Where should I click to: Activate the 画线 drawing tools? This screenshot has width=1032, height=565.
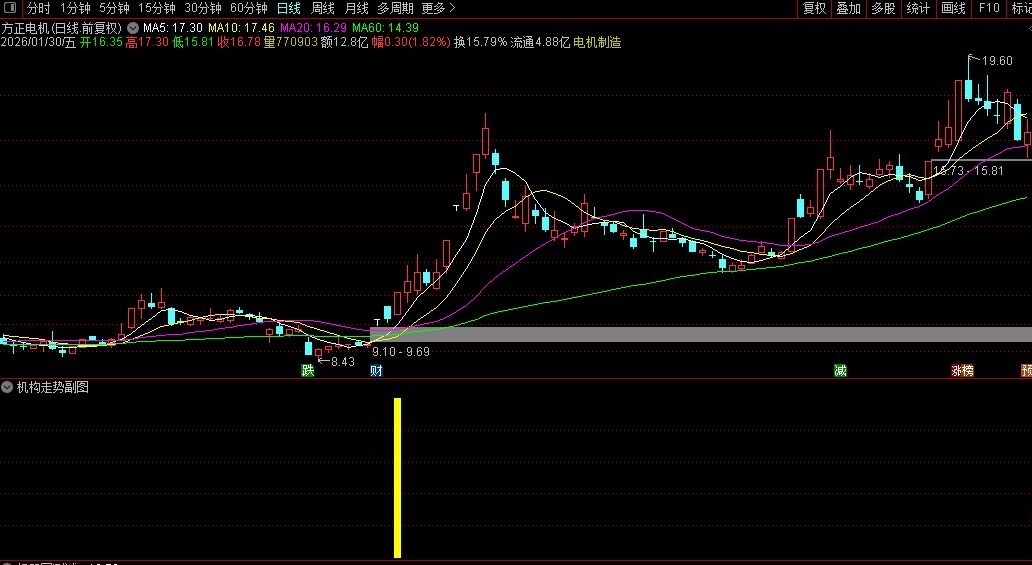pos(953,8)
